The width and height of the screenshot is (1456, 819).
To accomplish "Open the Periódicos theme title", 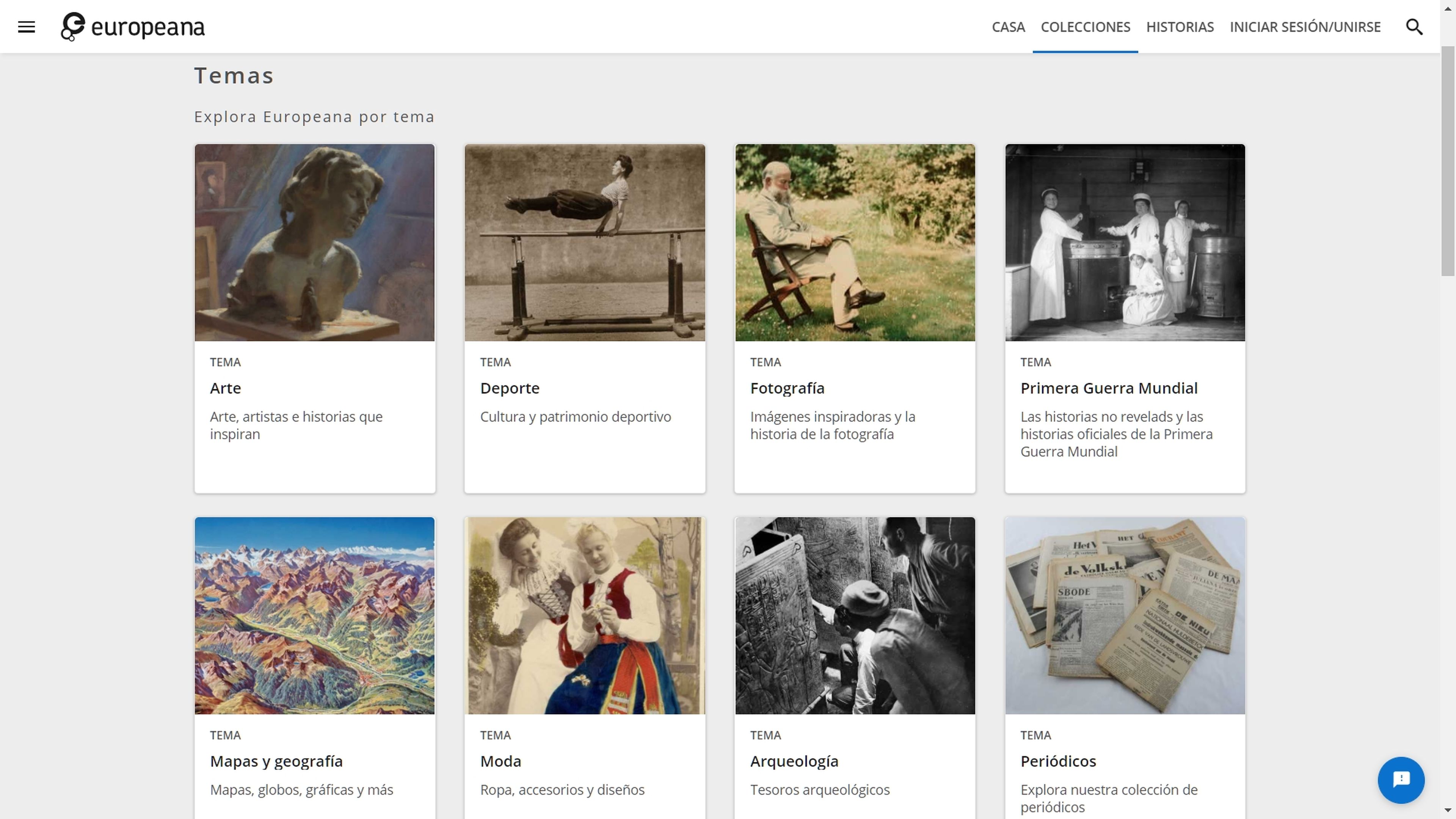I will coord(1058,761).
